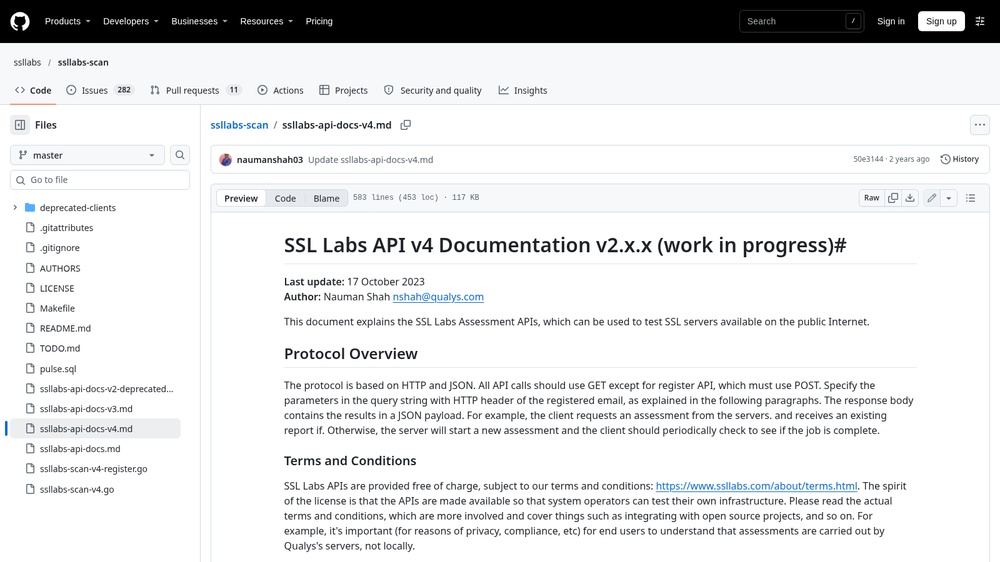This screenshot has height=562, width=1000.
Task: Click the Raw button
Action: point(871,198)
